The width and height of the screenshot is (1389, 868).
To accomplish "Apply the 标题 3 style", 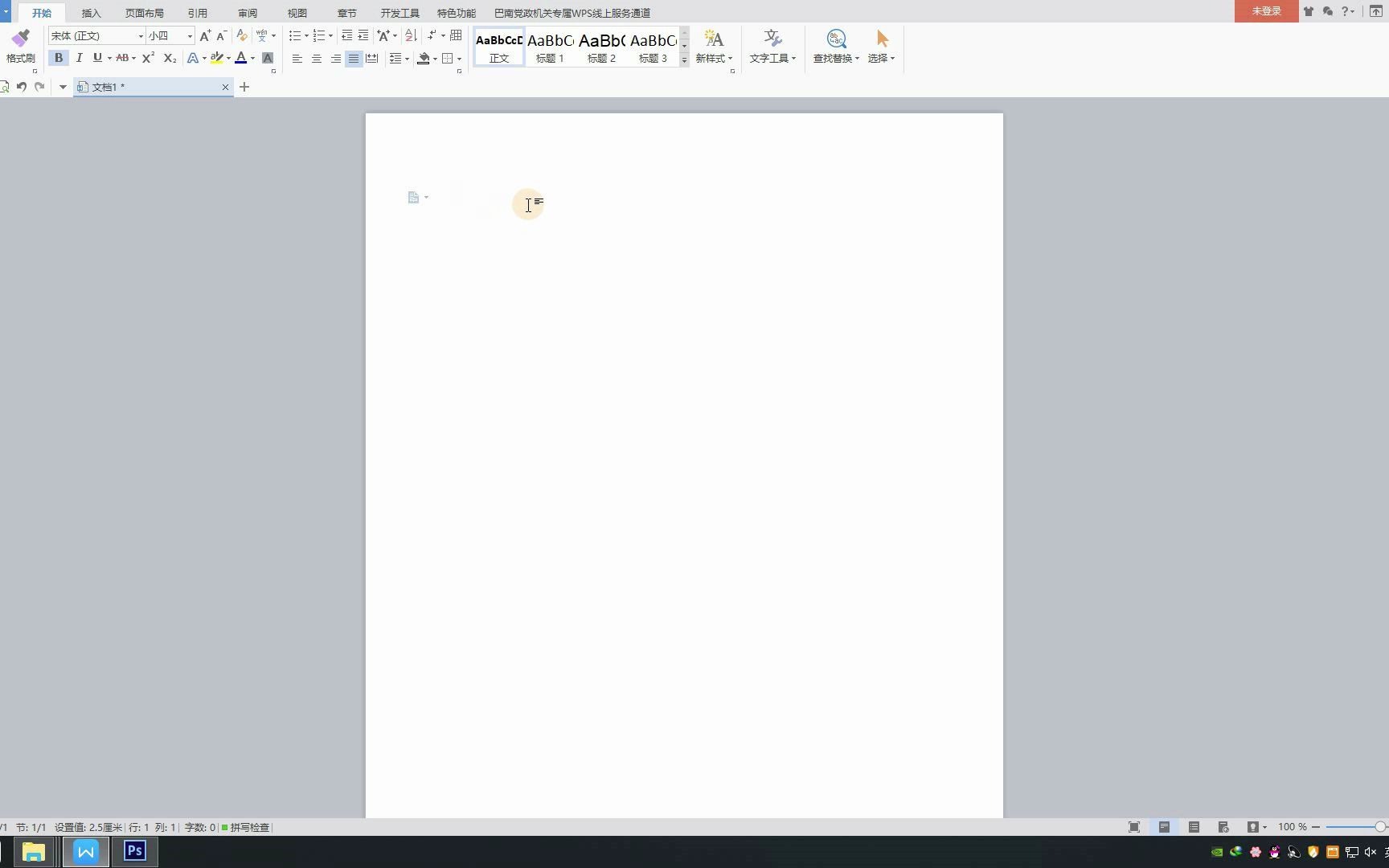I will [x=653, y=47].
